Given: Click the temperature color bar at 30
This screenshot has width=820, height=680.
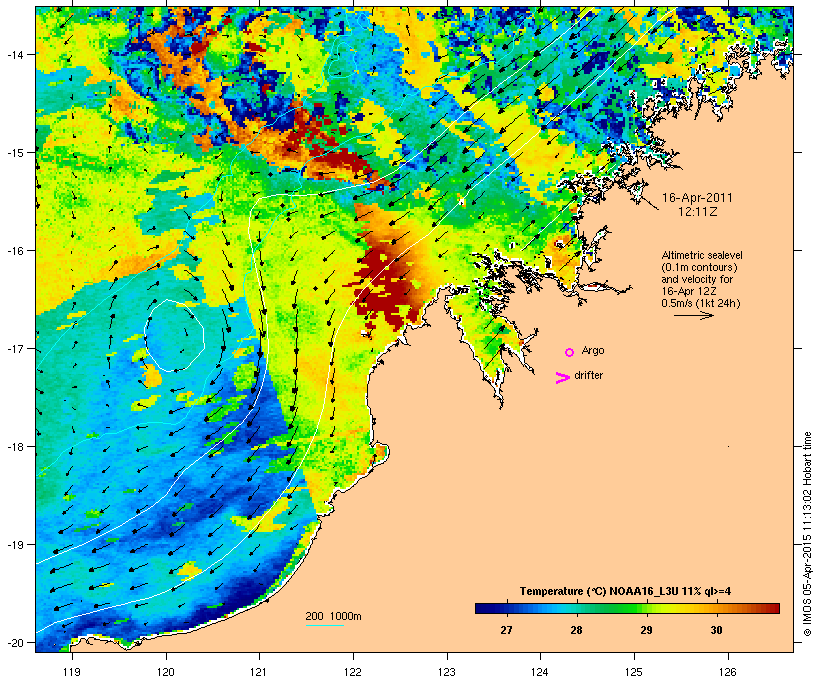Looking at the screenshot, I should [x=716, y=608].
